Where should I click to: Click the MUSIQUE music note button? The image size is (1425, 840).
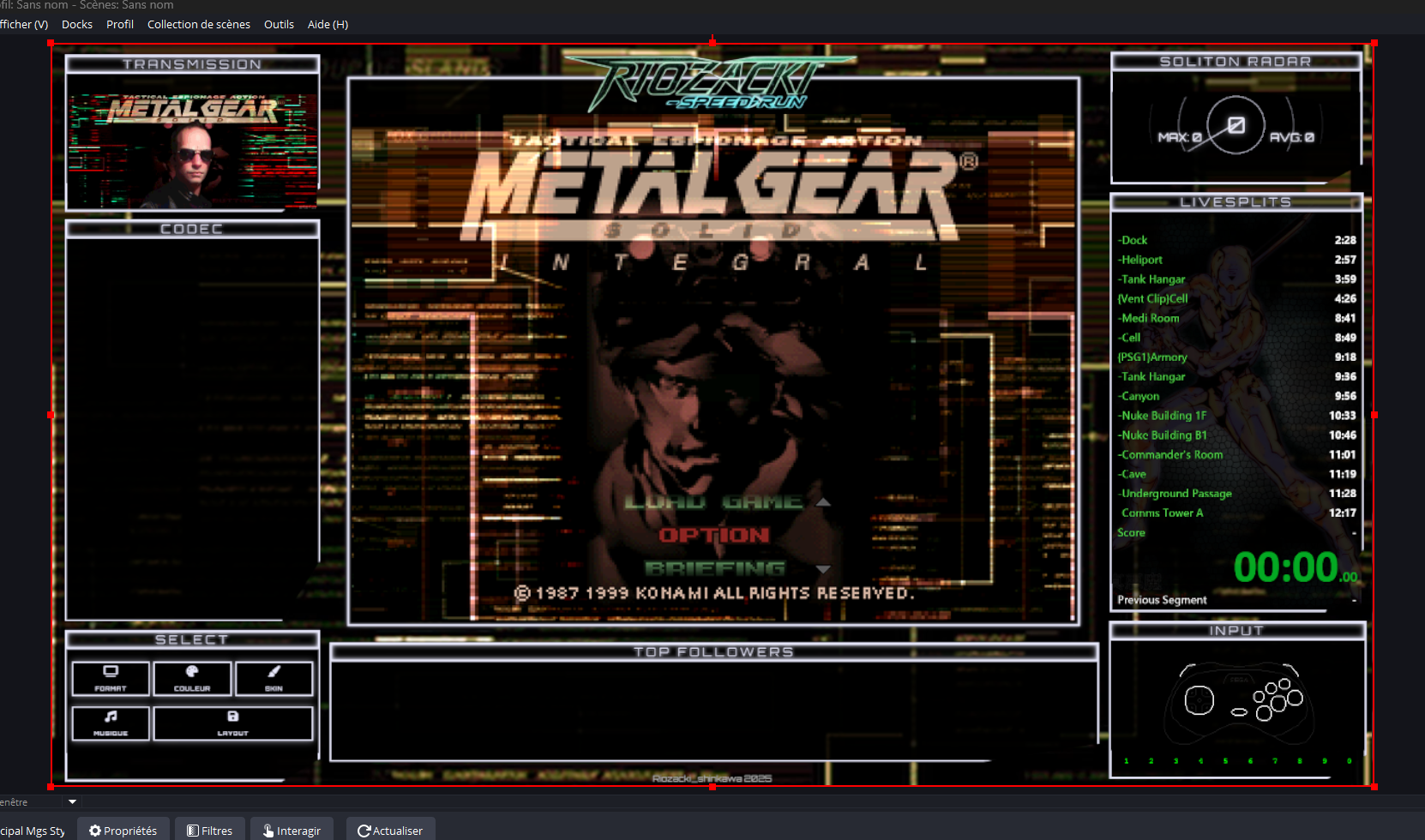click(111, 723)
